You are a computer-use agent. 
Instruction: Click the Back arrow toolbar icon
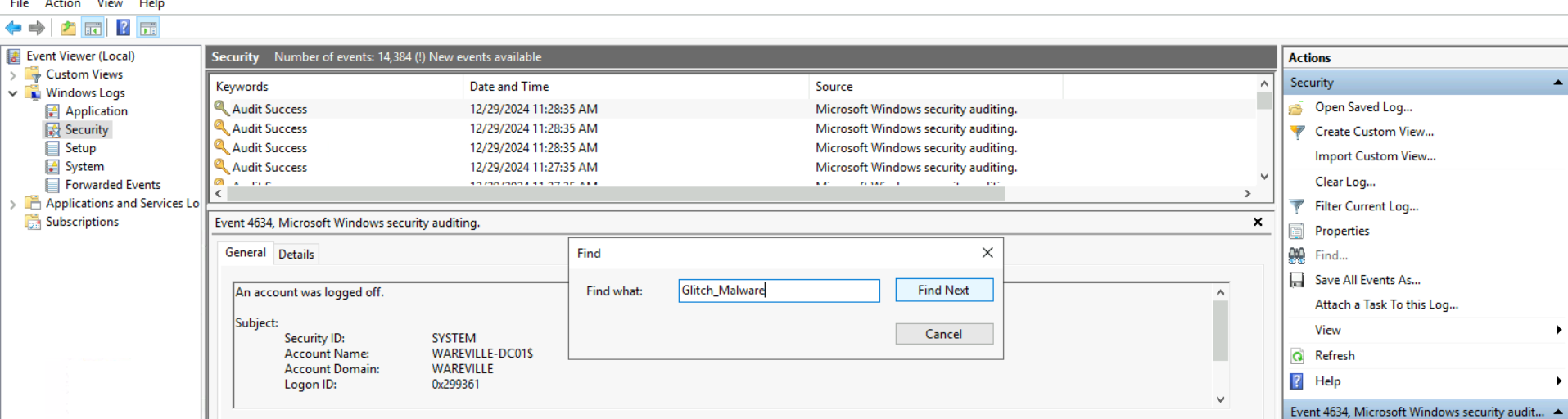click(x=13, y=29)
